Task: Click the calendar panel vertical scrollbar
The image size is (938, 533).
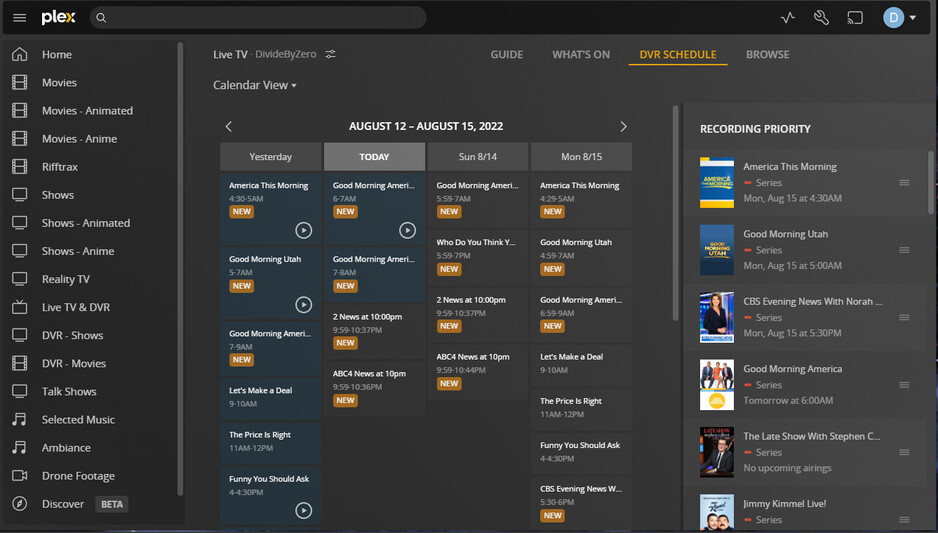Action: (675, 213)
